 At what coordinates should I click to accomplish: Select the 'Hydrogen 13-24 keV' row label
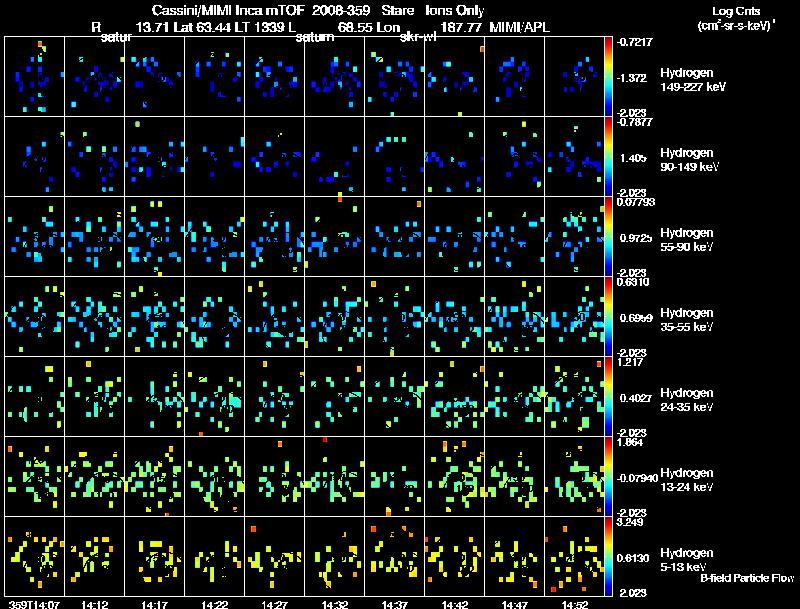click(x=687, y=480)
